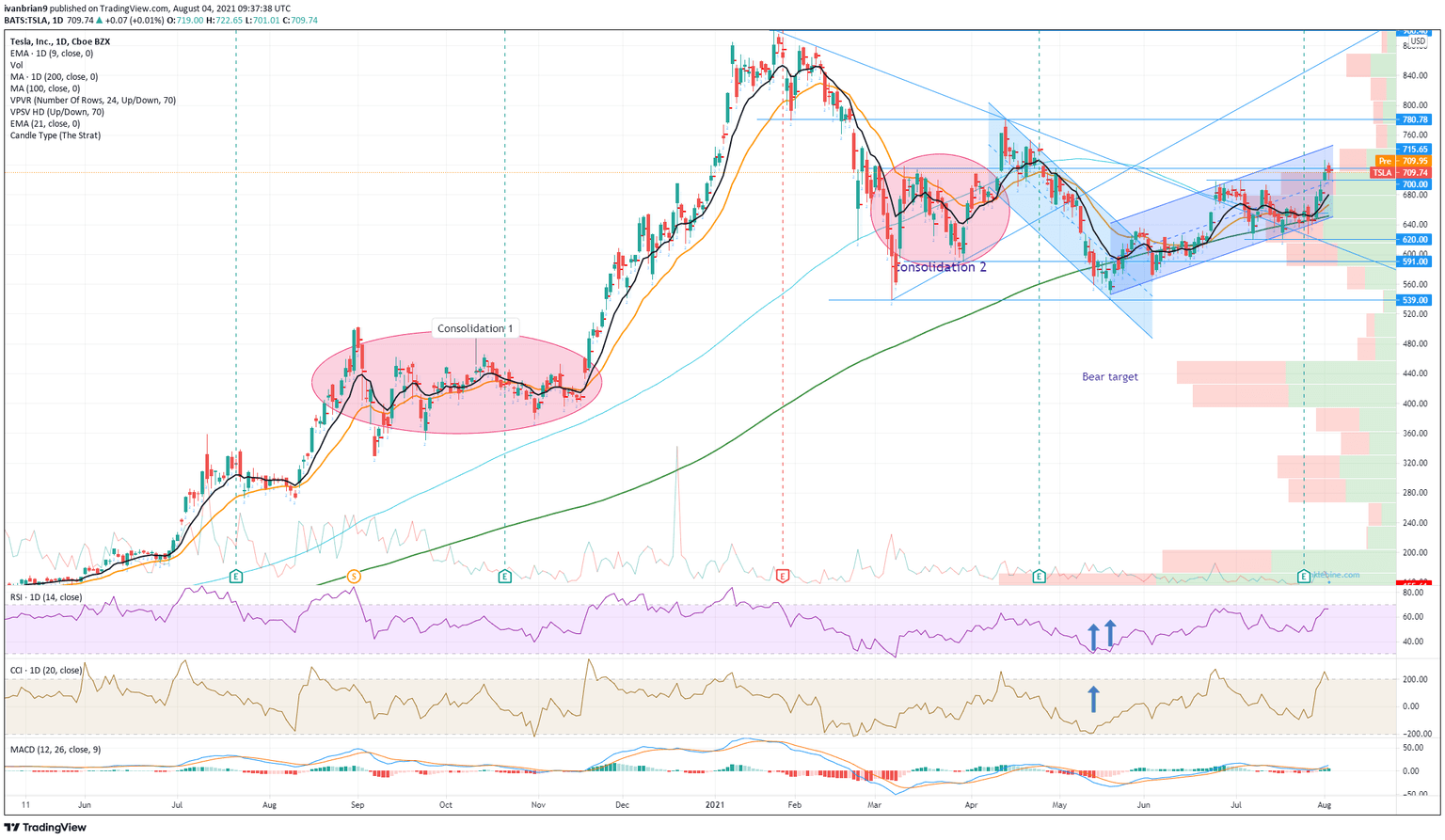
Task: Click the '680.00' price axis value
Action: 1416,196
